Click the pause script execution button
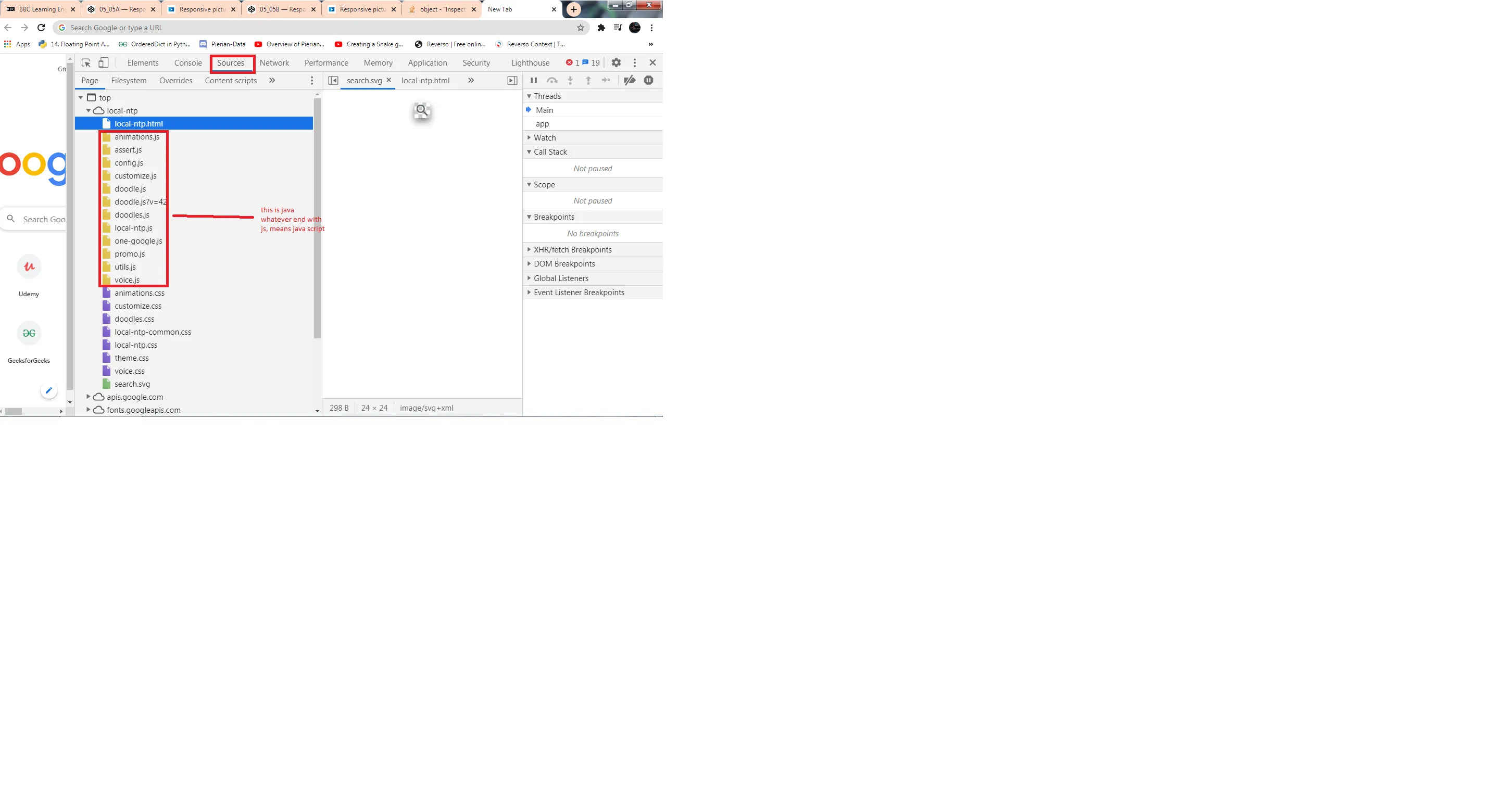1508x812 pixels. click(x=533, y=80)
